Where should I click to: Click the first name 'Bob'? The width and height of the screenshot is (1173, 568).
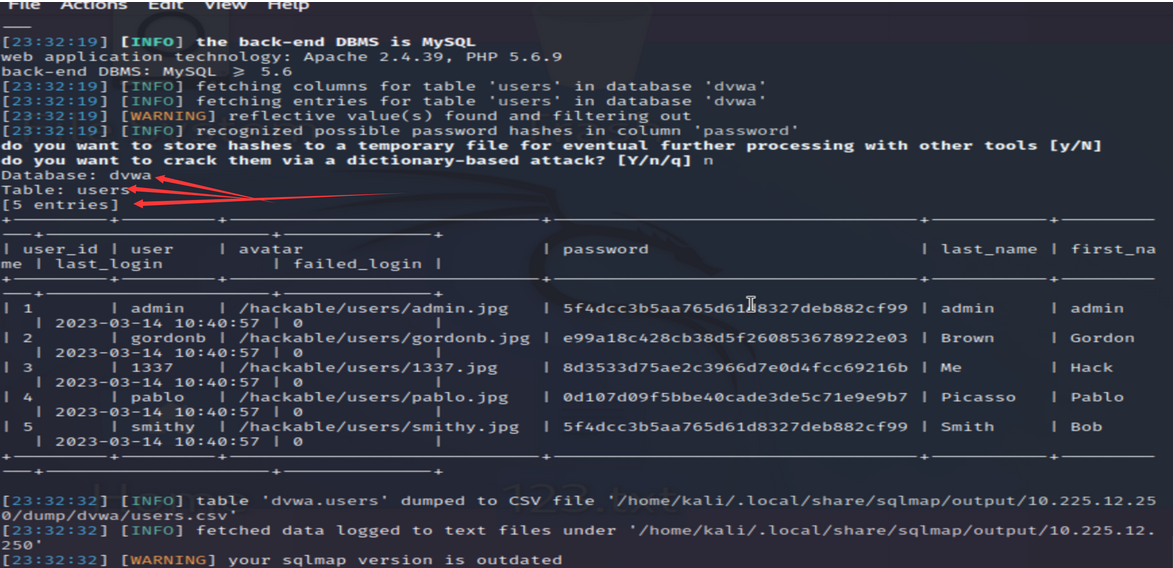click(x=1087, y=427)
